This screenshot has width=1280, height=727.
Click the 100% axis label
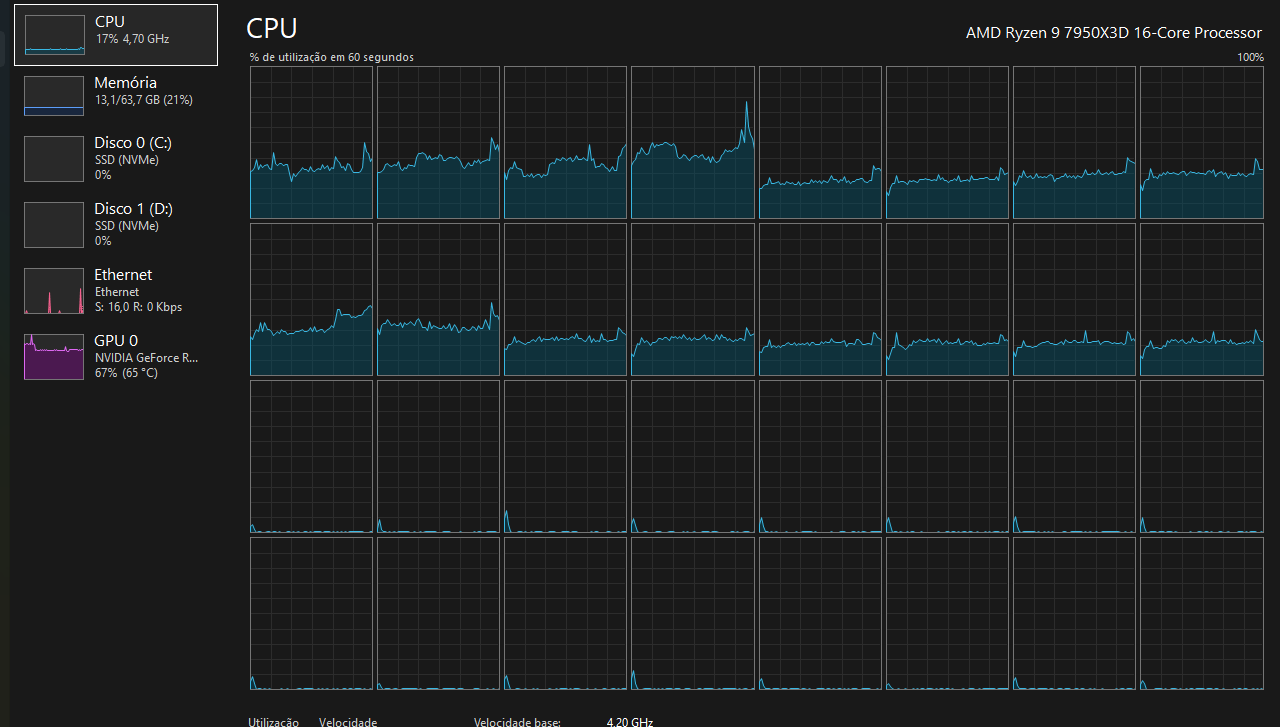point(1250,57)
